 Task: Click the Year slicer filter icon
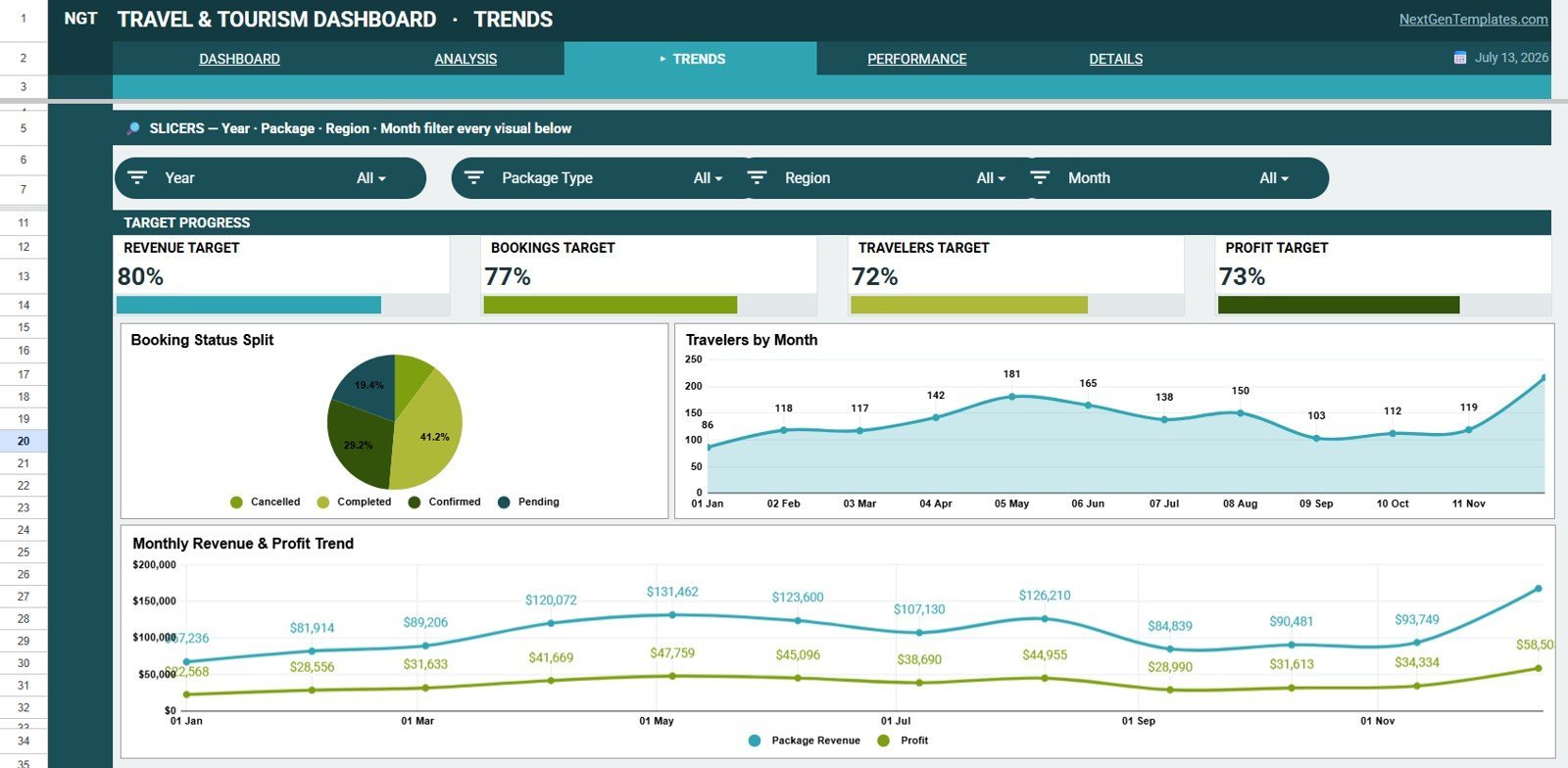click(x=137, y=178)
